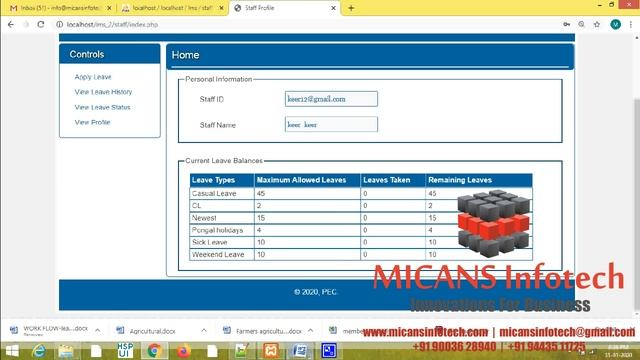Switch to the localhost / lms tab
The image size is (640, 360).
click(171, 8)
